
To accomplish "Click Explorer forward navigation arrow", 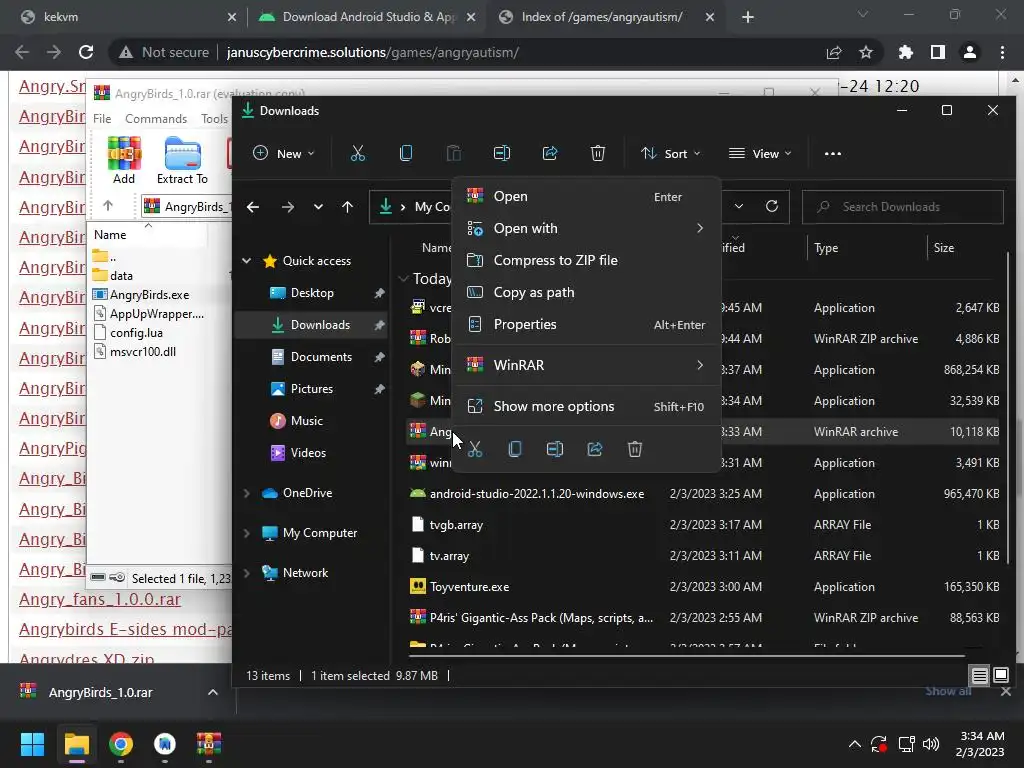I will 287,207.
